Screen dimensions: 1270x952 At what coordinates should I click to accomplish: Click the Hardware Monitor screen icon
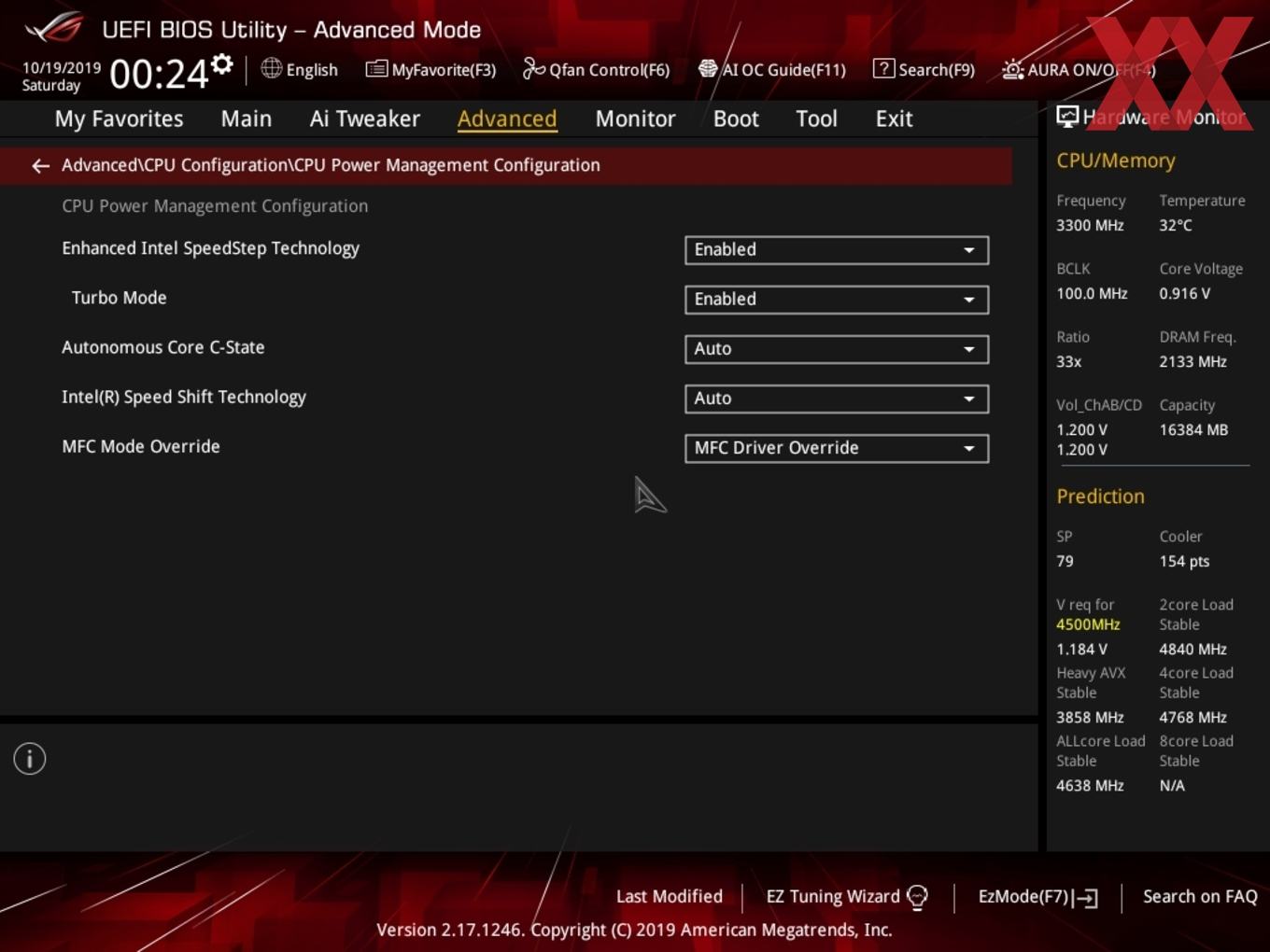1067,117
